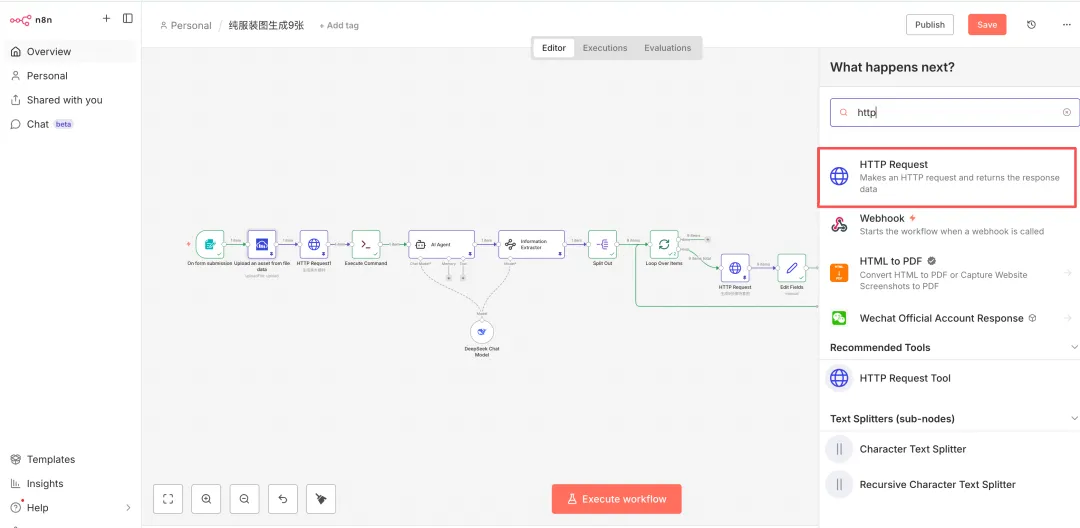Open the three-dot workflow menu
This screenshot has width=1080, height=528.
[x=1066, y=25]
